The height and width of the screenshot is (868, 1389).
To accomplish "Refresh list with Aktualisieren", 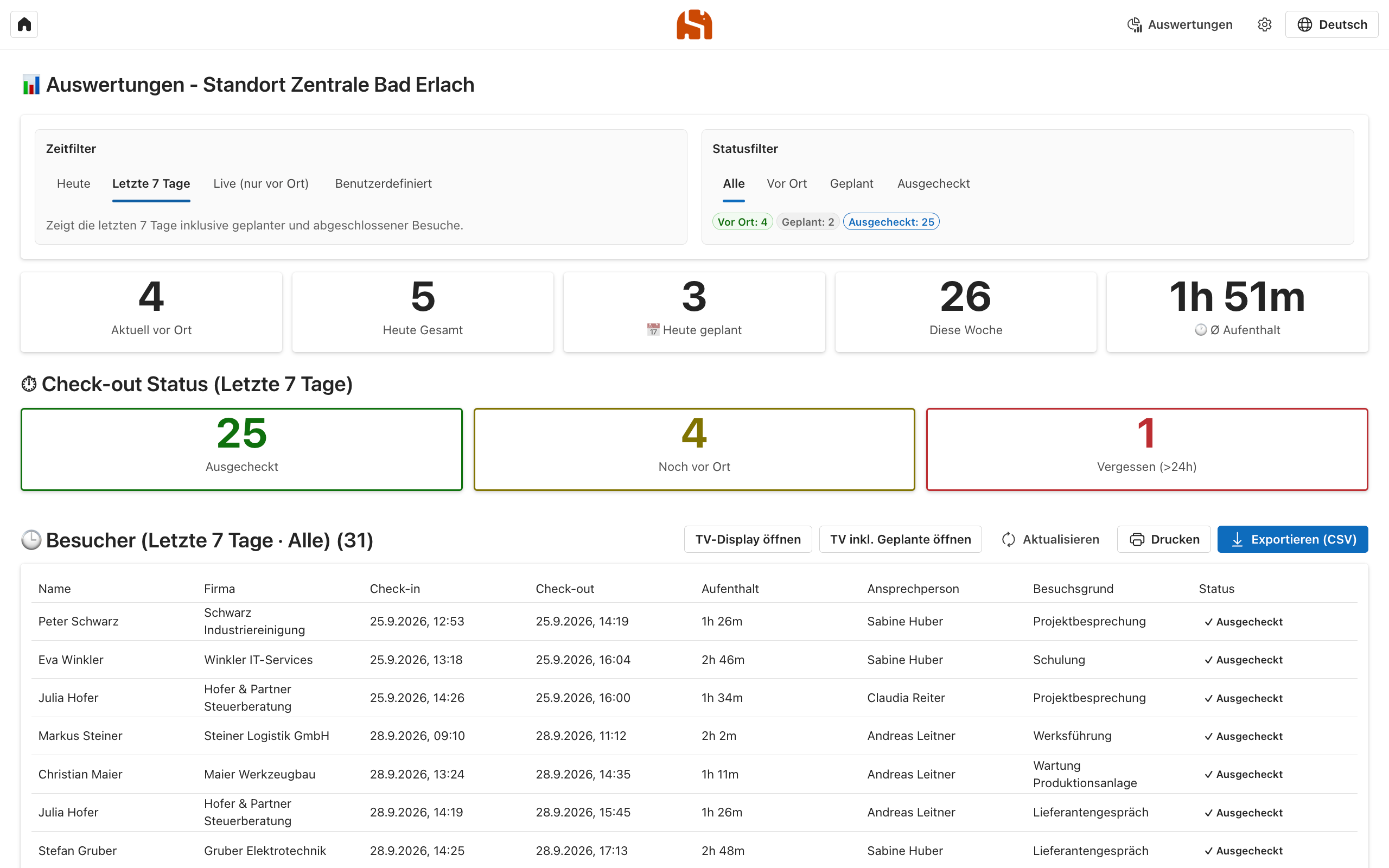I will (1050, 539).
